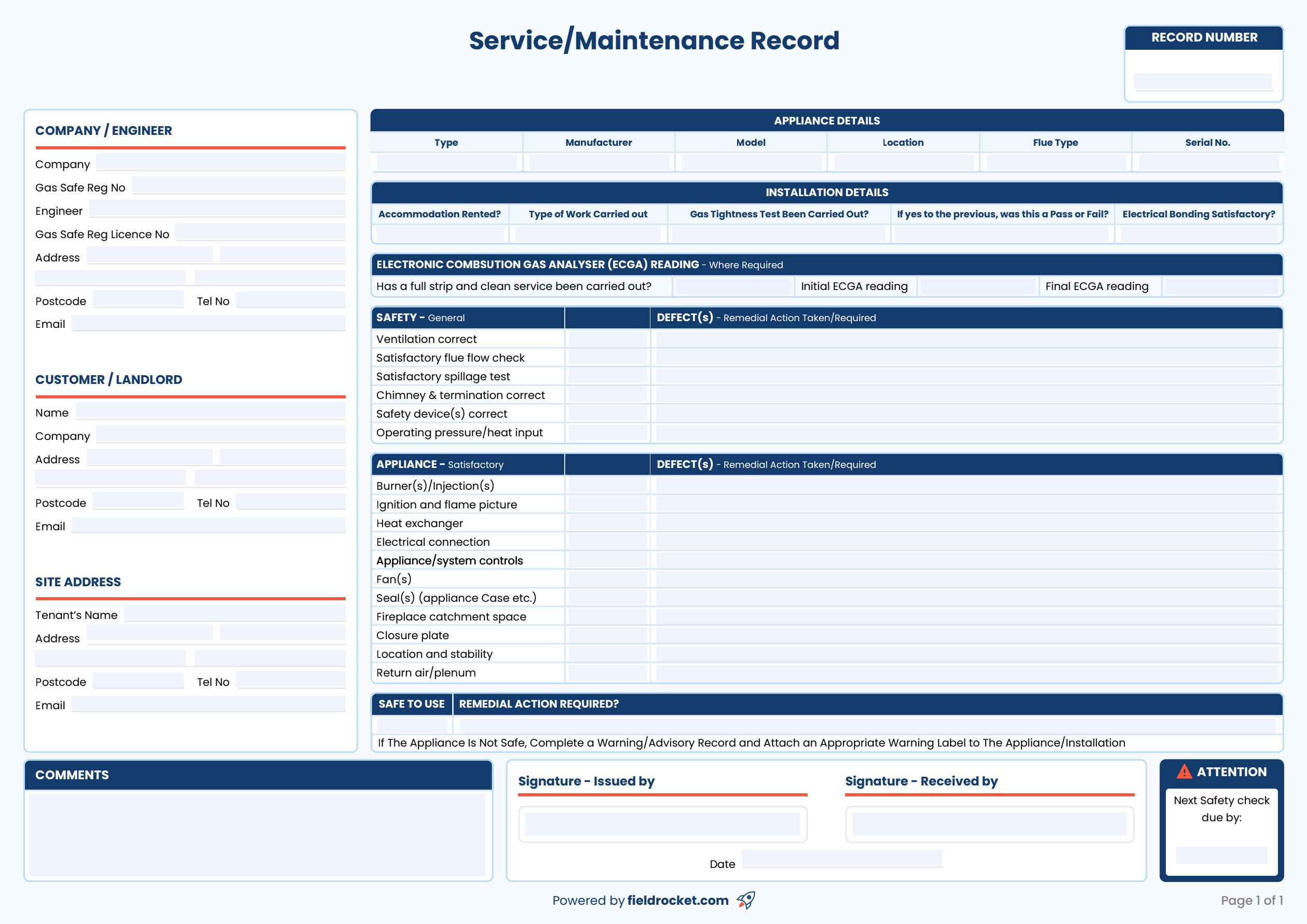1307x924 pixels.
Task: Fill in the Safe To Use box
Action: click(412, 724)
